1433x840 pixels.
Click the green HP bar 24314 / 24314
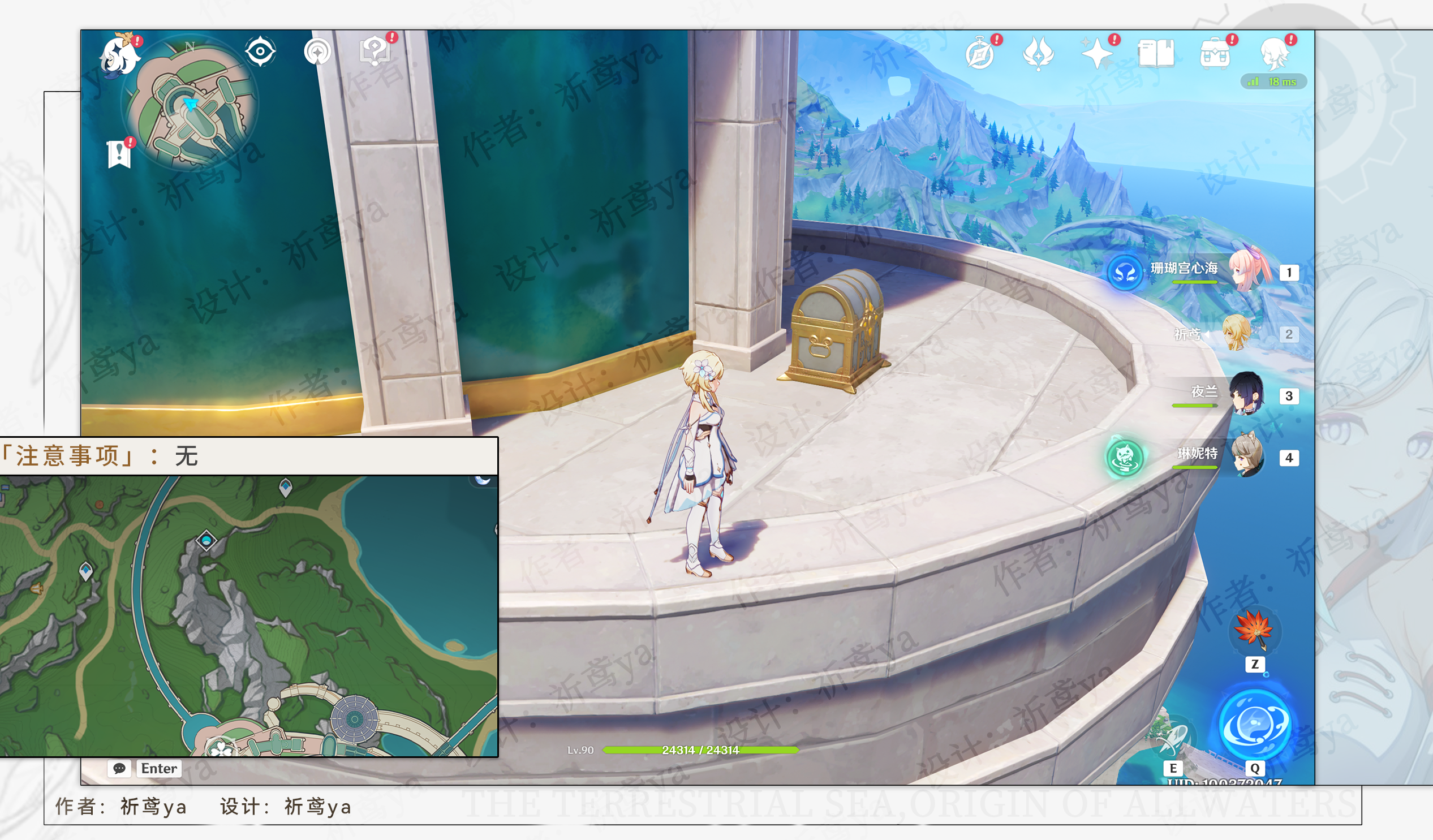(x=700, y=750)
